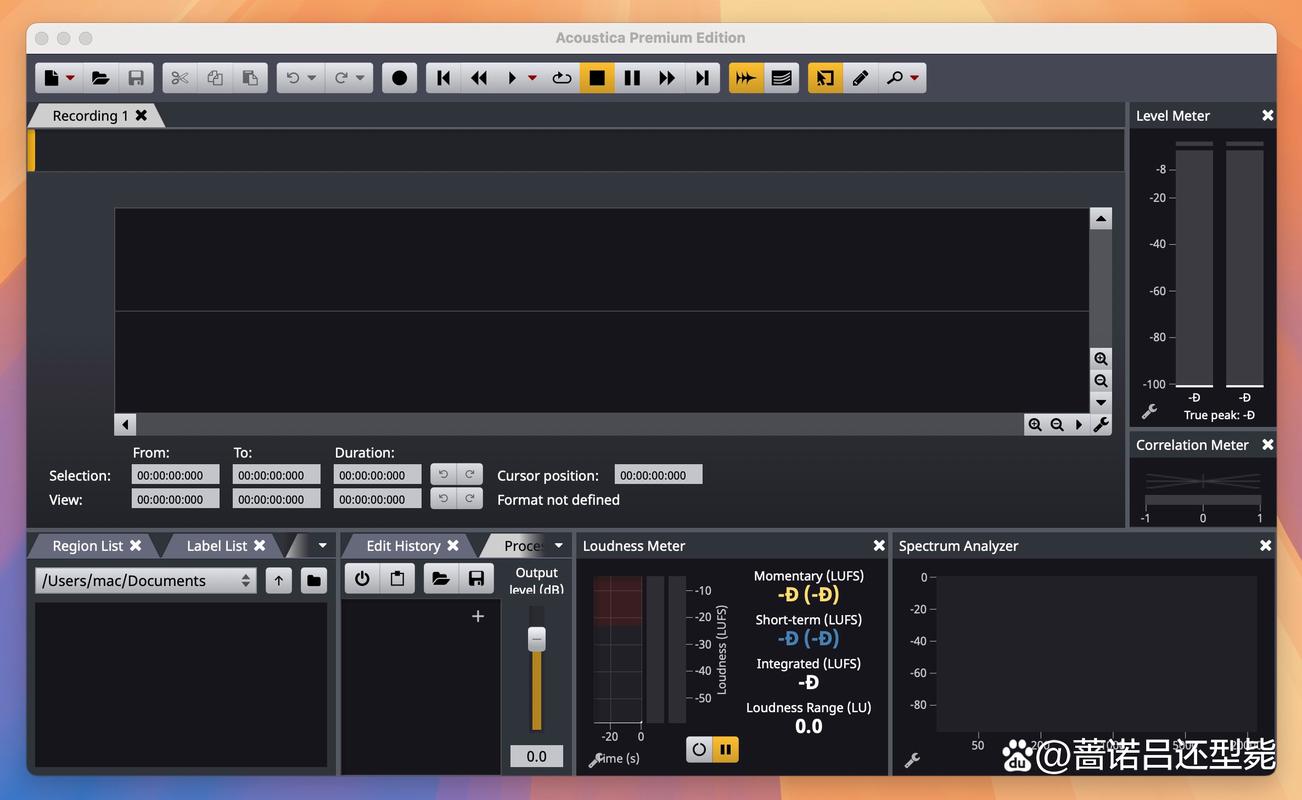Open the new file options dropdown arrow
1302x800 pixels.
(x=70, y=78)
